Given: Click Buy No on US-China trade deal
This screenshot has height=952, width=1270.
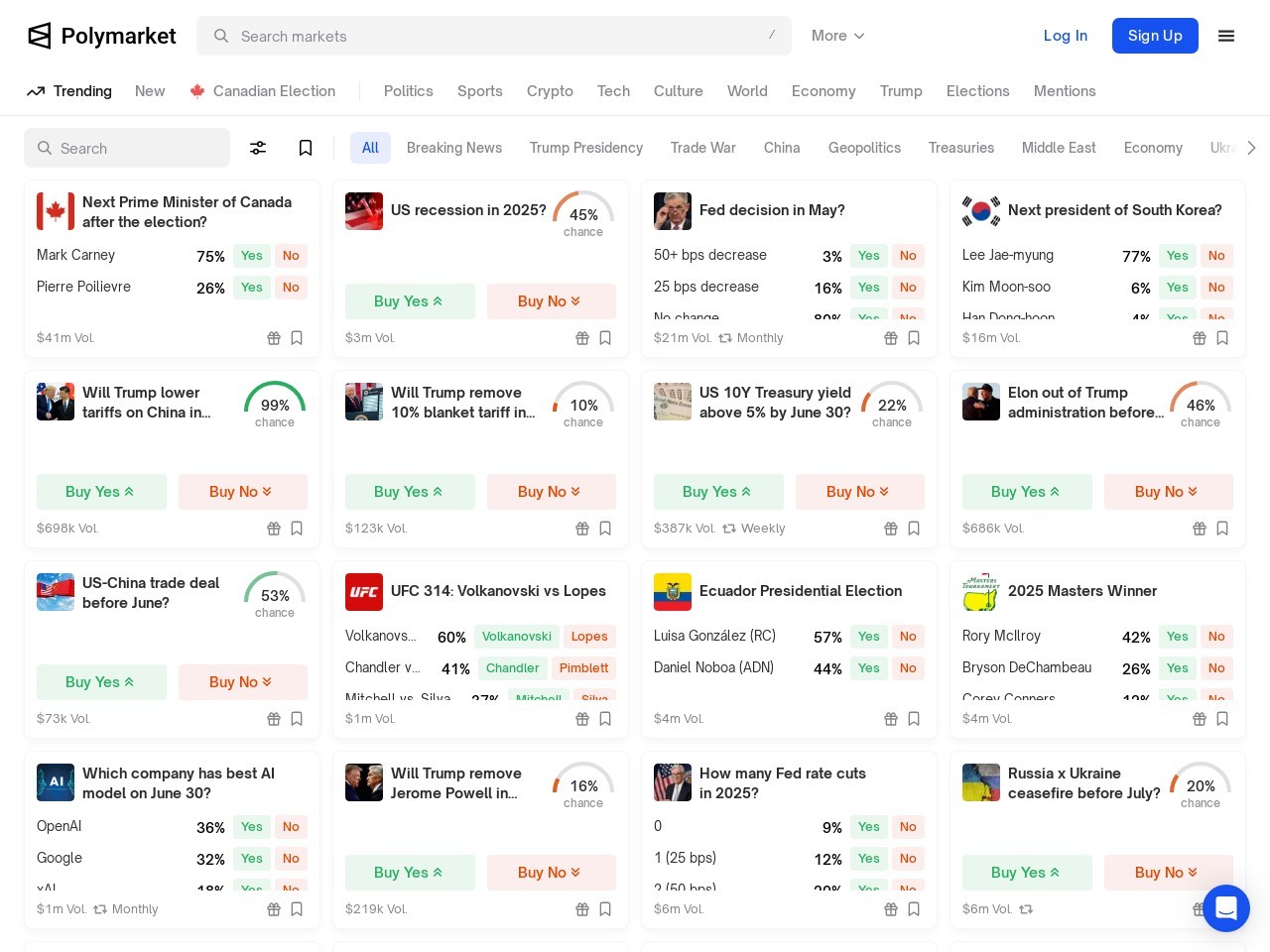Looking at the screenshot, I should pos(242,682).
